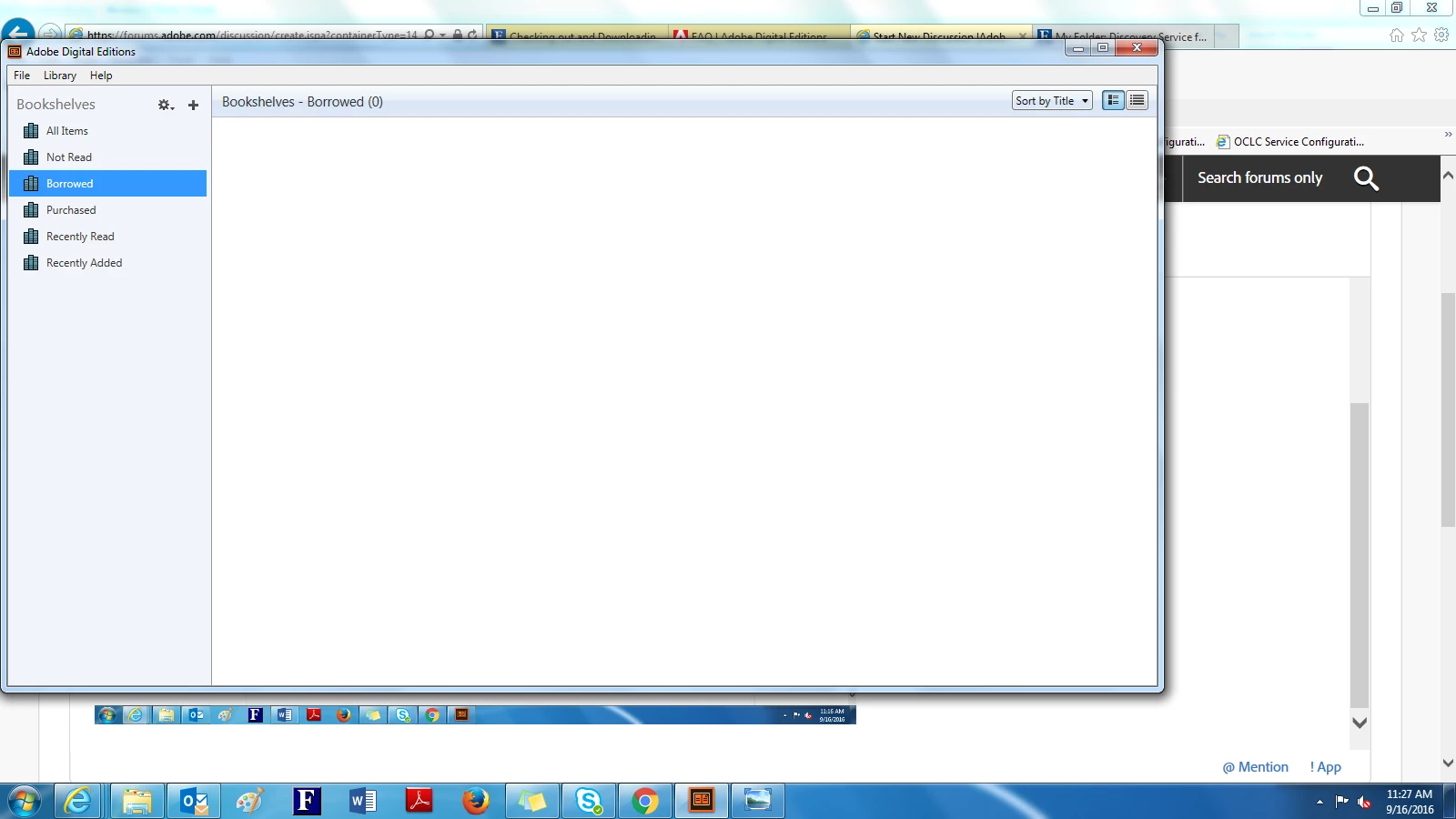Image resolution: width=1456 pixels, height=819 pixels.
Task: Click the muted volume tray icon
Action: coord(1364,802)
